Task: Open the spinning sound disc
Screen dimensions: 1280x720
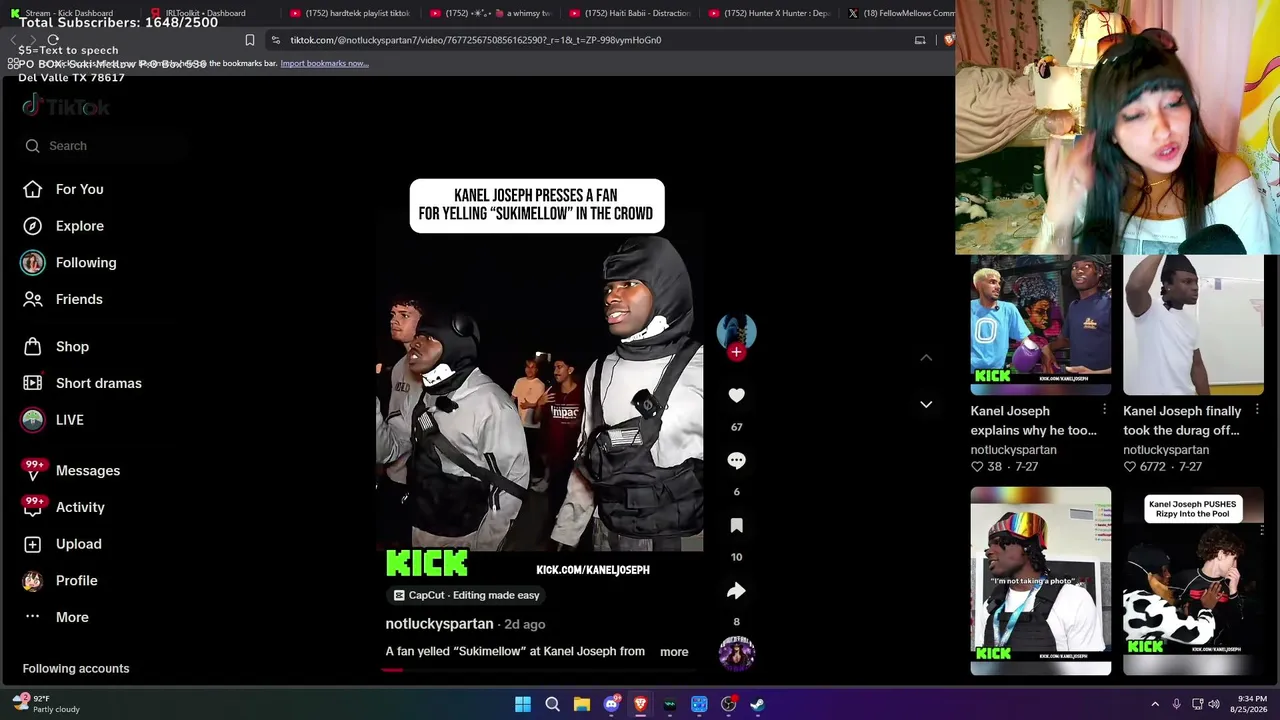Action: 736,653
